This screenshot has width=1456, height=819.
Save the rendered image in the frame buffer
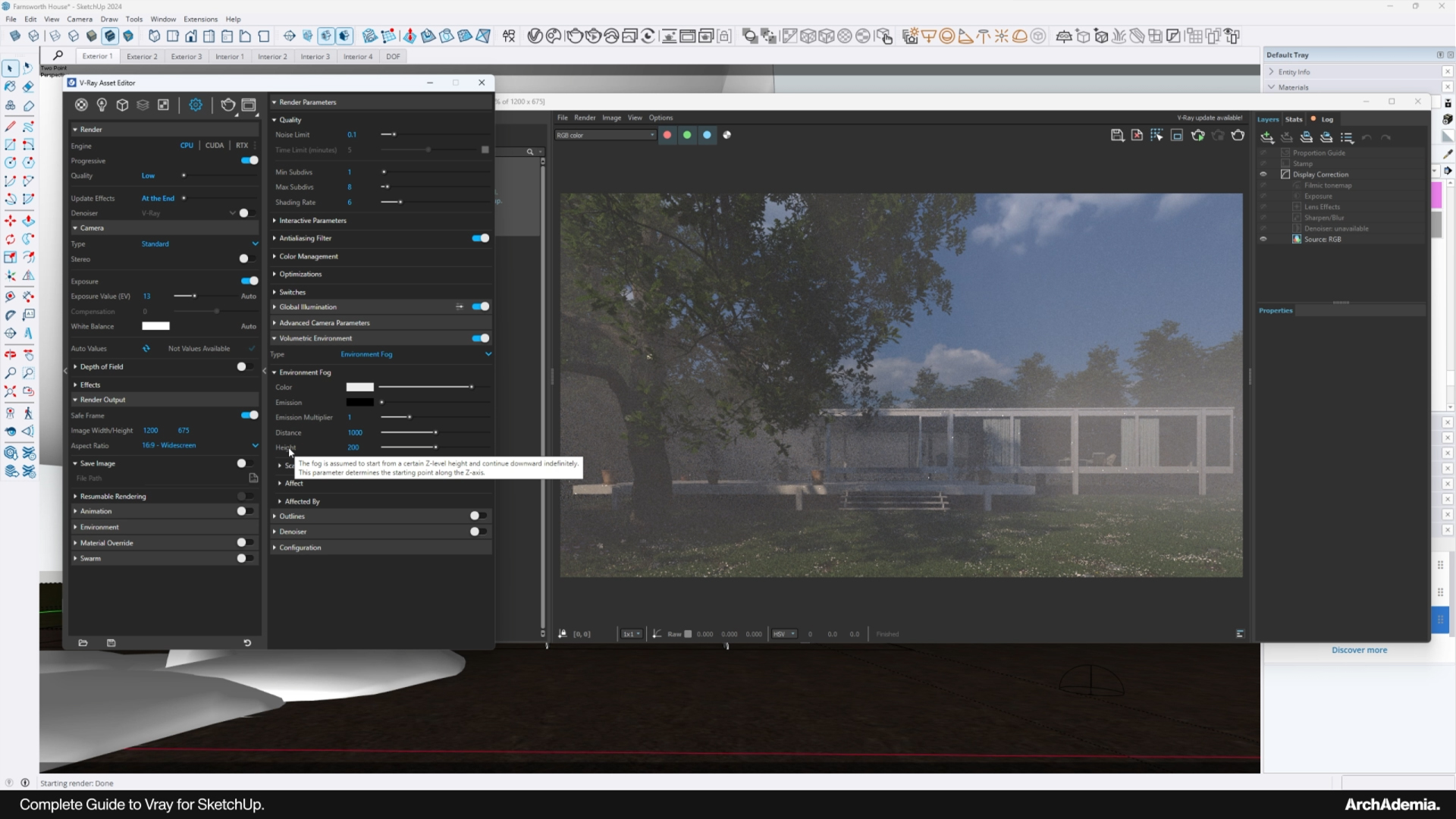(x=1117, y=135)
